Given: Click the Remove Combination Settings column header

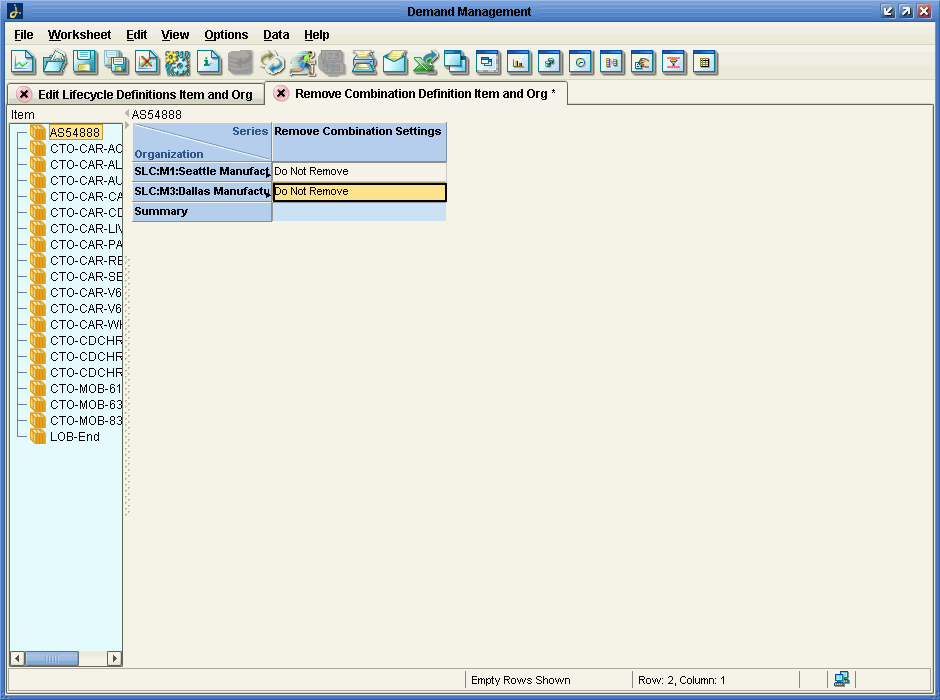Looking at the screenshot, I should [359, 142].
